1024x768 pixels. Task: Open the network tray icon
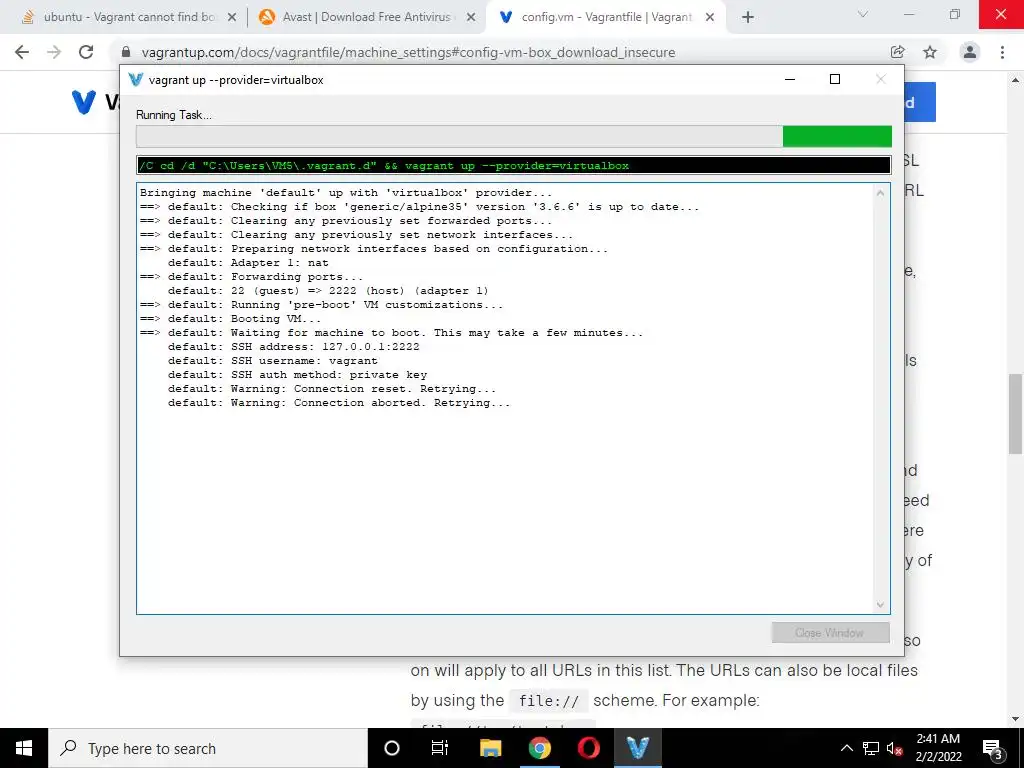[x=871, y=748]
